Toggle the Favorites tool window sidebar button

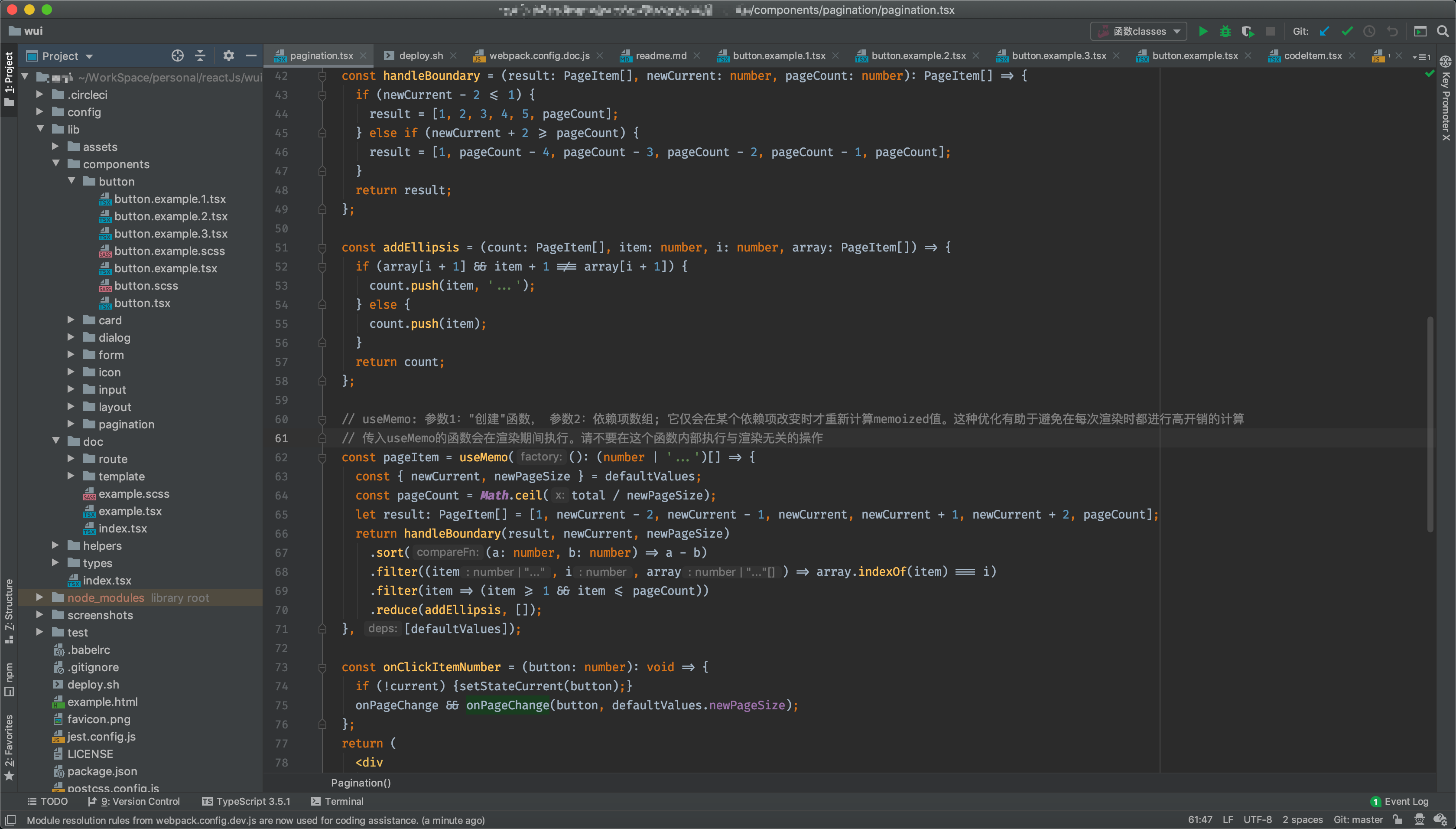9,746
